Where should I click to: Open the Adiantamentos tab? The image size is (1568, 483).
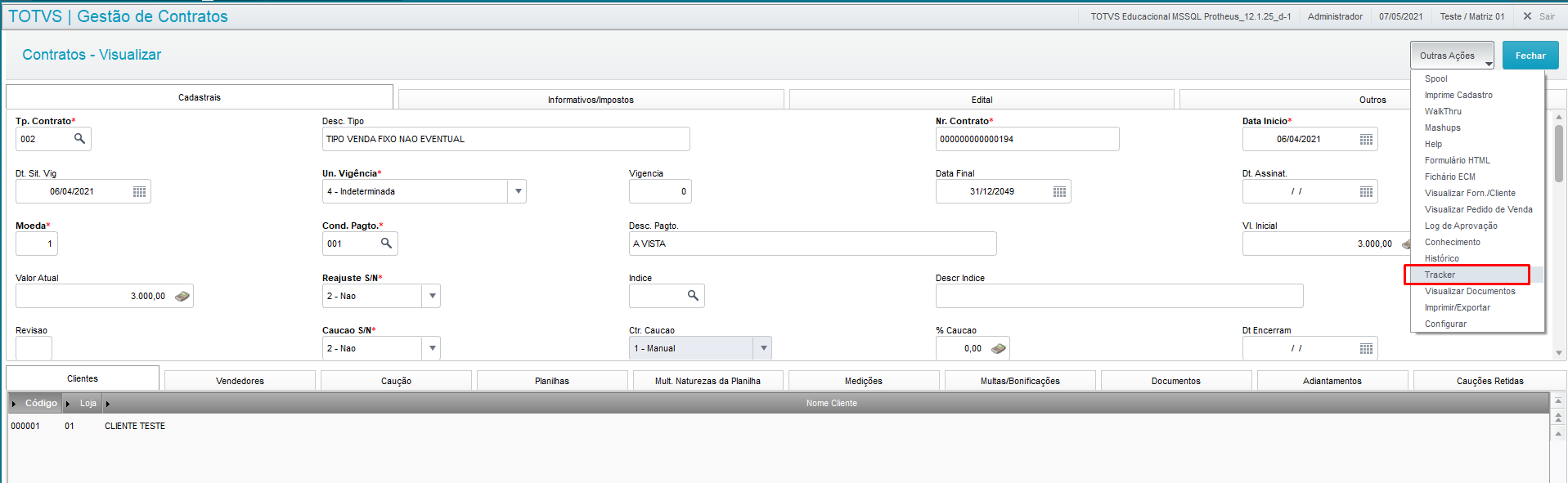click(x=1332, y=381)
